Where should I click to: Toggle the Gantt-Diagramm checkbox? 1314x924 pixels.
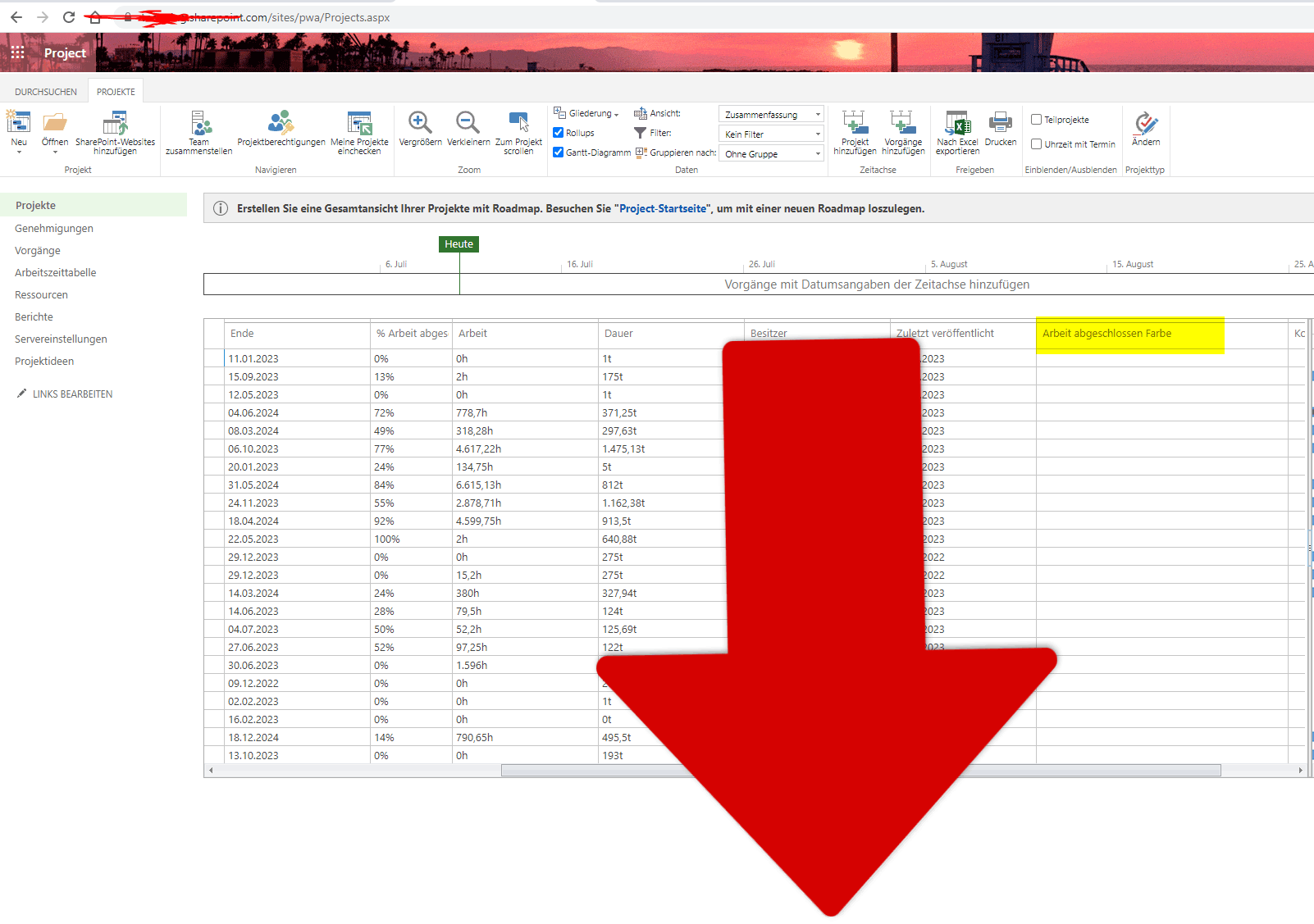tap(558, 152)
